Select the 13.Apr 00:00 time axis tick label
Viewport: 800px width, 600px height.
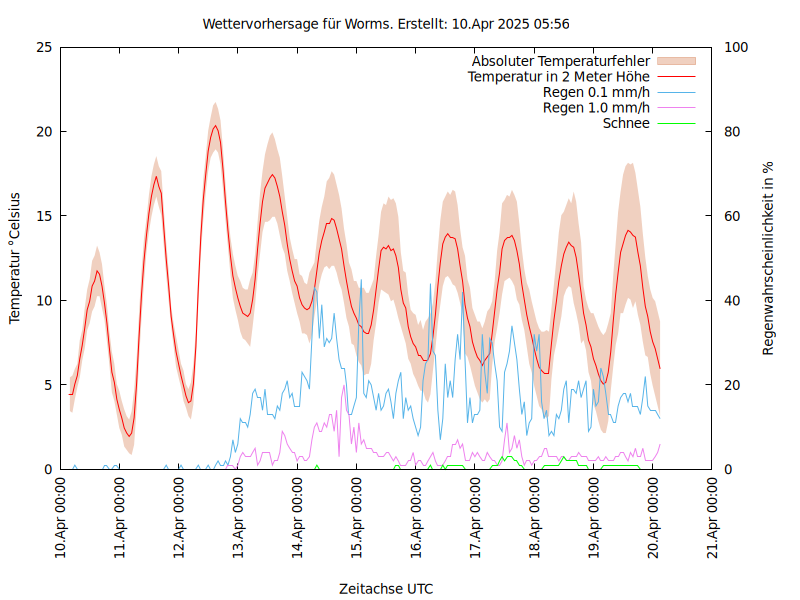(x=239, y=520)
